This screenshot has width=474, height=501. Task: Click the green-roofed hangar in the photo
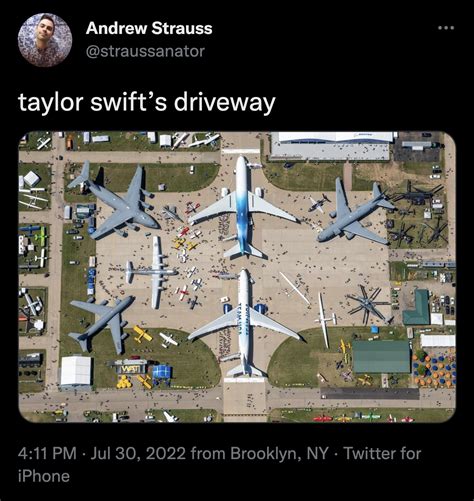[x=381, y=357]
